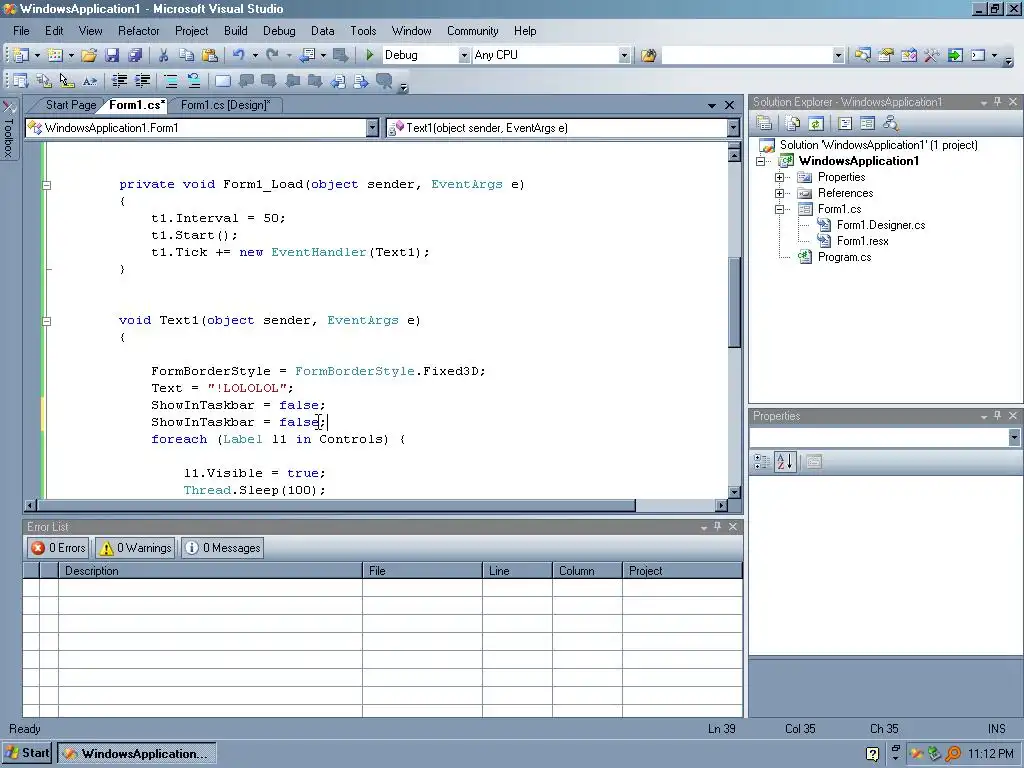Image resolution: width=1024 pixels, height=768 pixels.
Task: Click the Command Window toolbar icon
Action: [978, 56]
